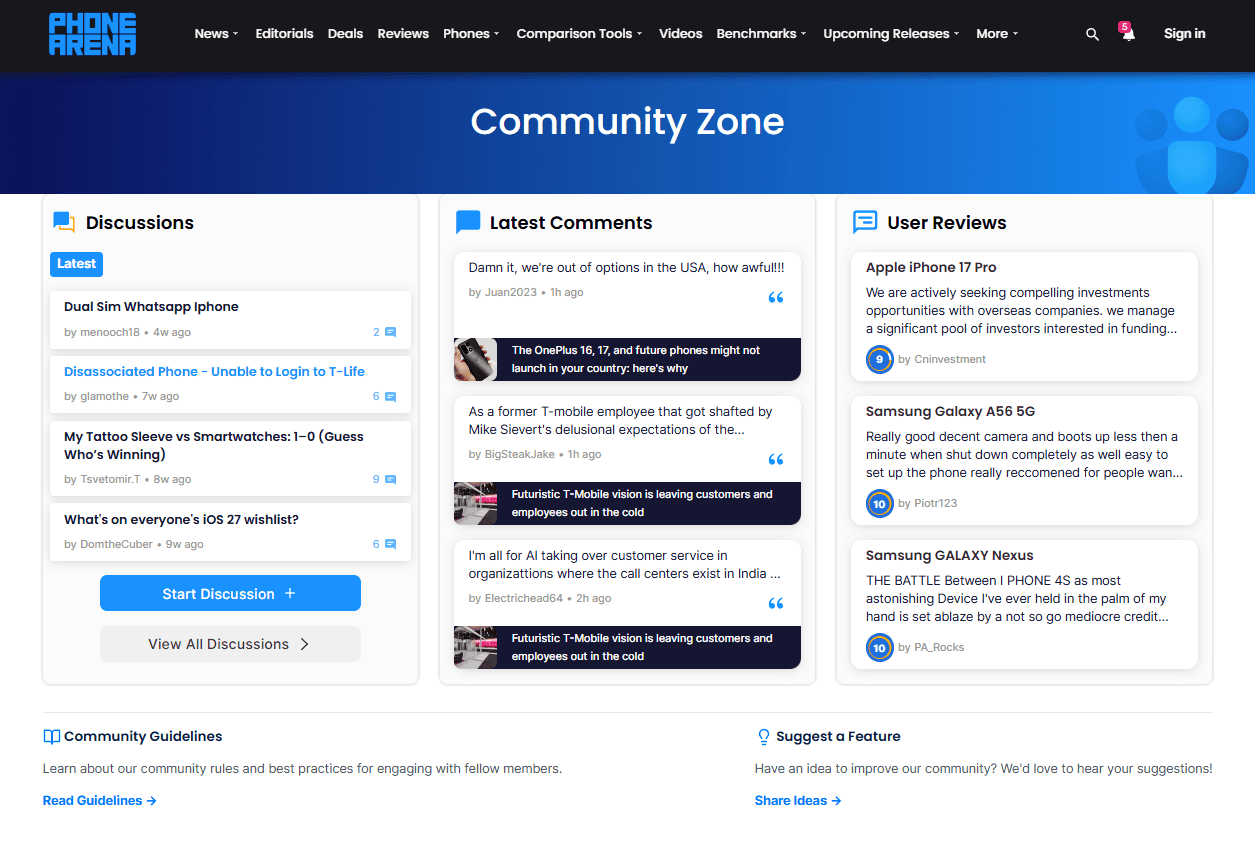Viewport: 1255px width, 845px height.
Task: Open the notifications bell icon
Action: [x=1128, y=34]
